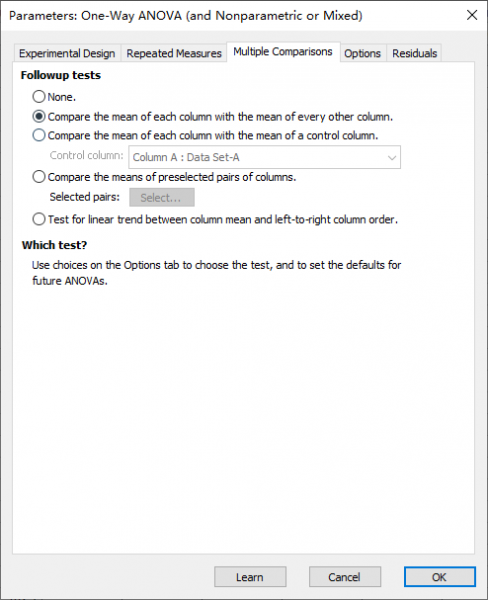The height and width of the screenshot is (600, 488).
Task: Click the Control column dropdown chevron arrow
Action: tap(392, 157)
